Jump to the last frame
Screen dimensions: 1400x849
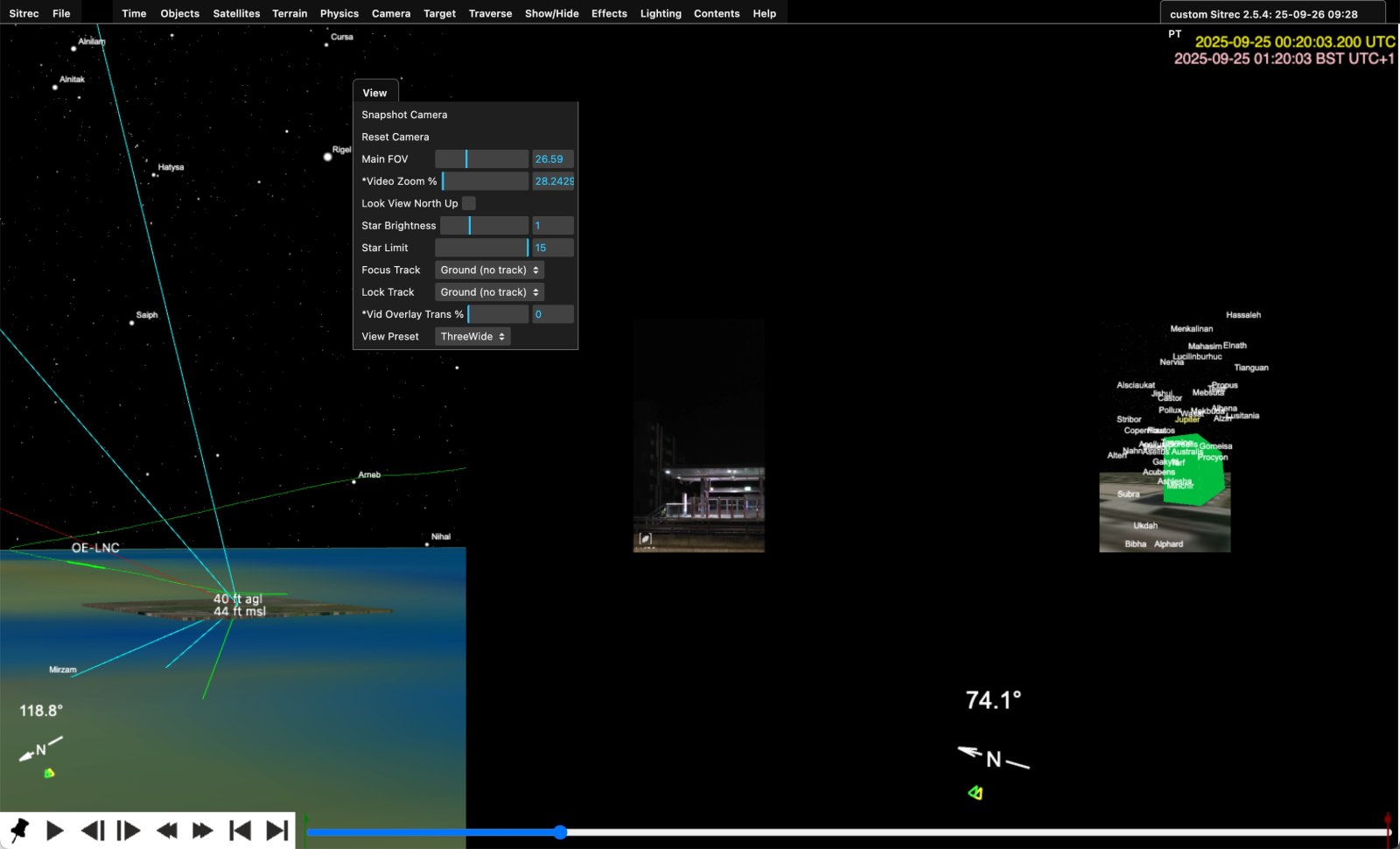tap(276, 830)
